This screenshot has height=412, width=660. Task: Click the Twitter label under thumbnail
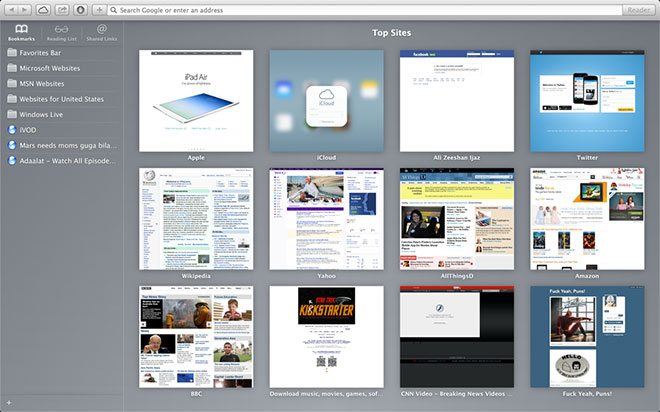click(x=587, y=157)
